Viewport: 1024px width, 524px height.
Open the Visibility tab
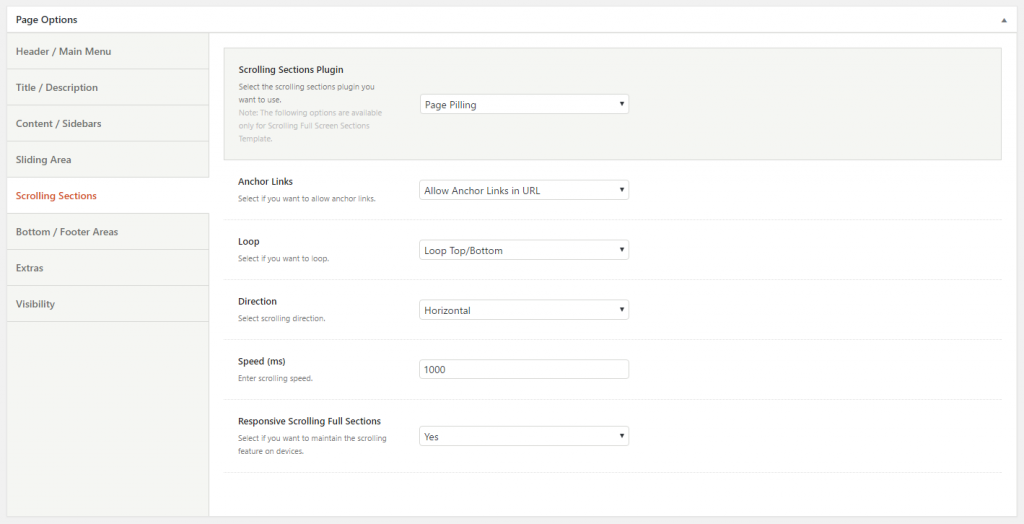click(36, 304)
